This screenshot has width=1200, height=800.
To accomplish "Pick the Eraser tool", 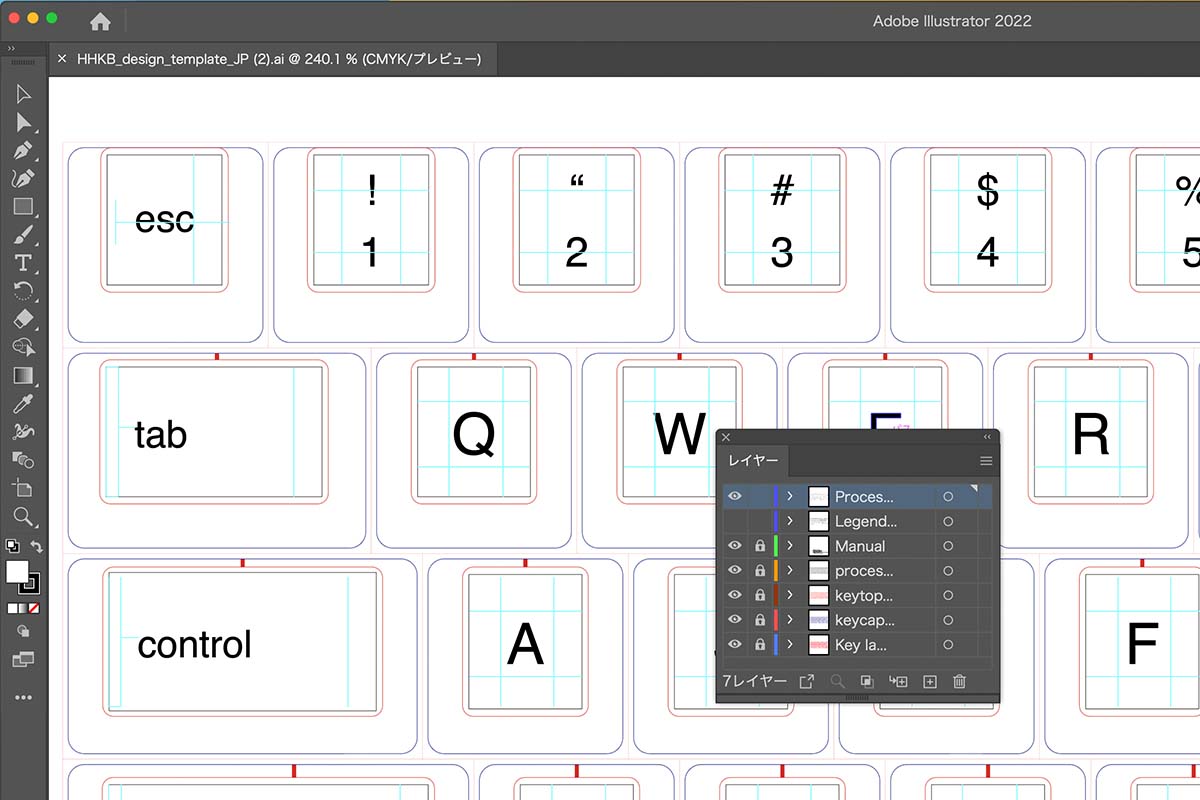I will 23,319.
